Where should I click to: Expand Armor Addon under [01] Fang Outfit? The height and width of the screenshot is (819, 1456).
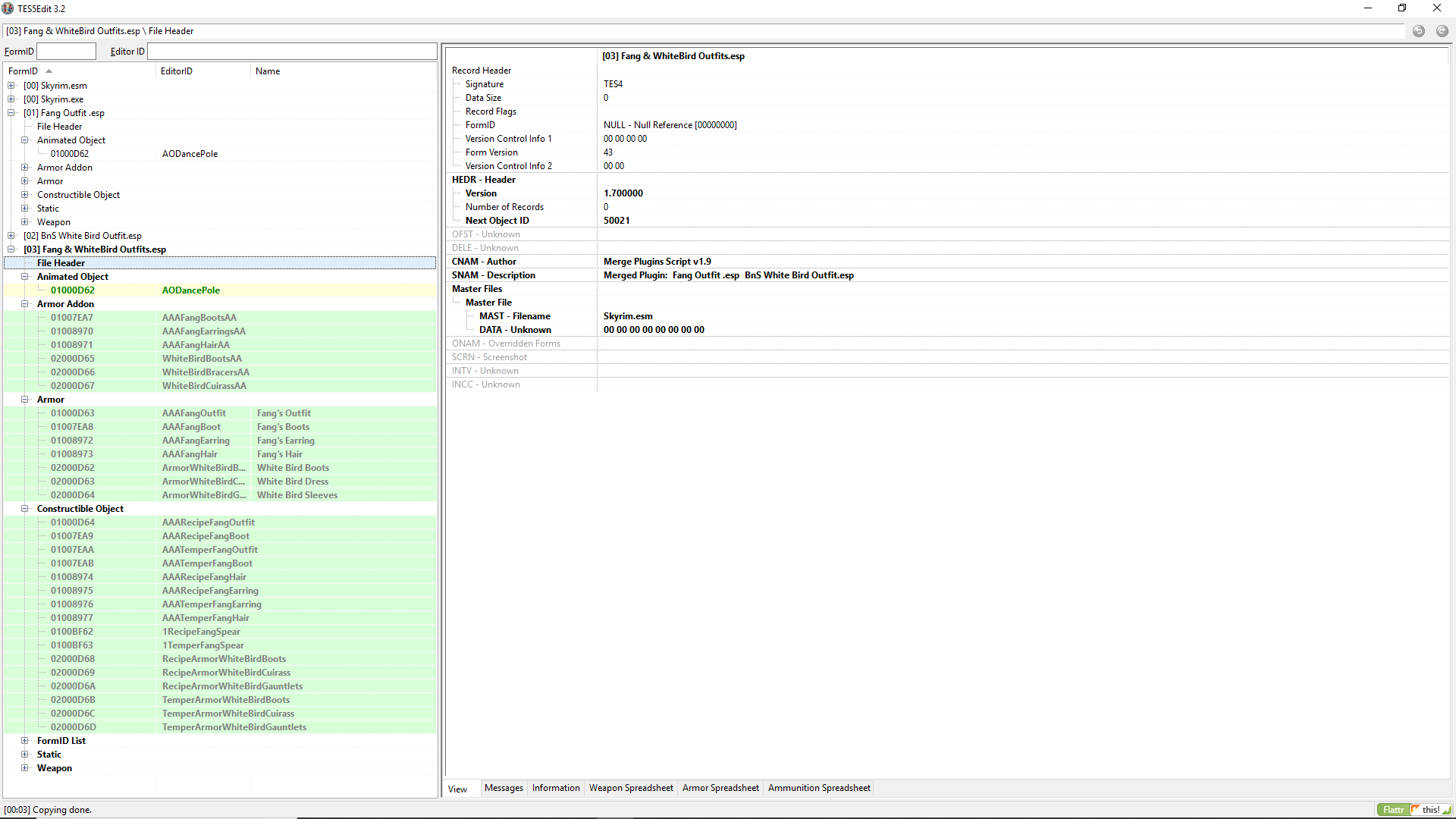click(25, 168)
